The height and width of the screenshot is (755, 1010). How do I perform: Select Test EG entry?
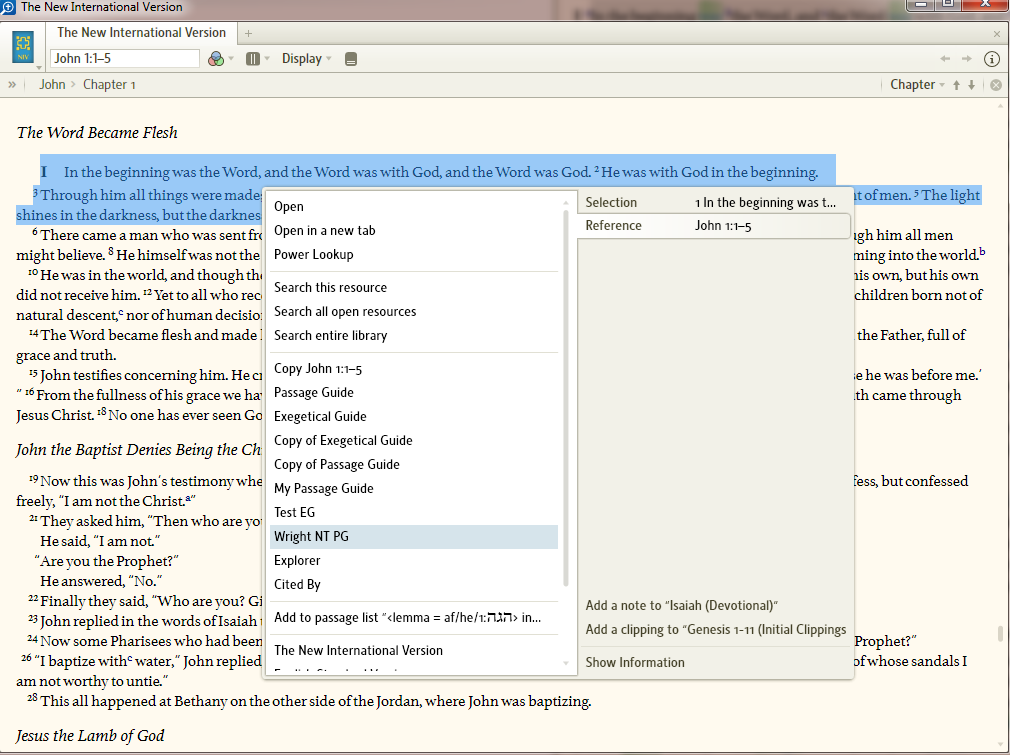[x=414, y=512]
